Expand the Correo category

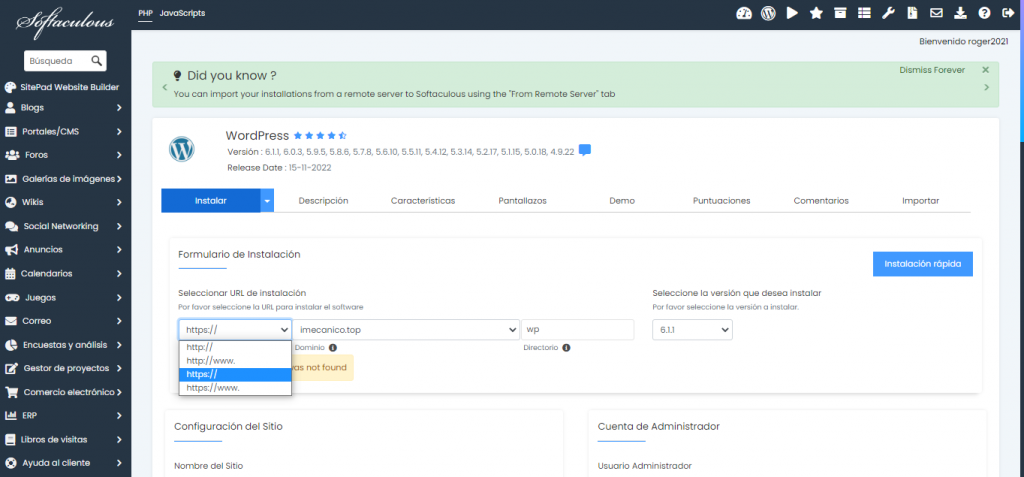[x=65, y=321]
